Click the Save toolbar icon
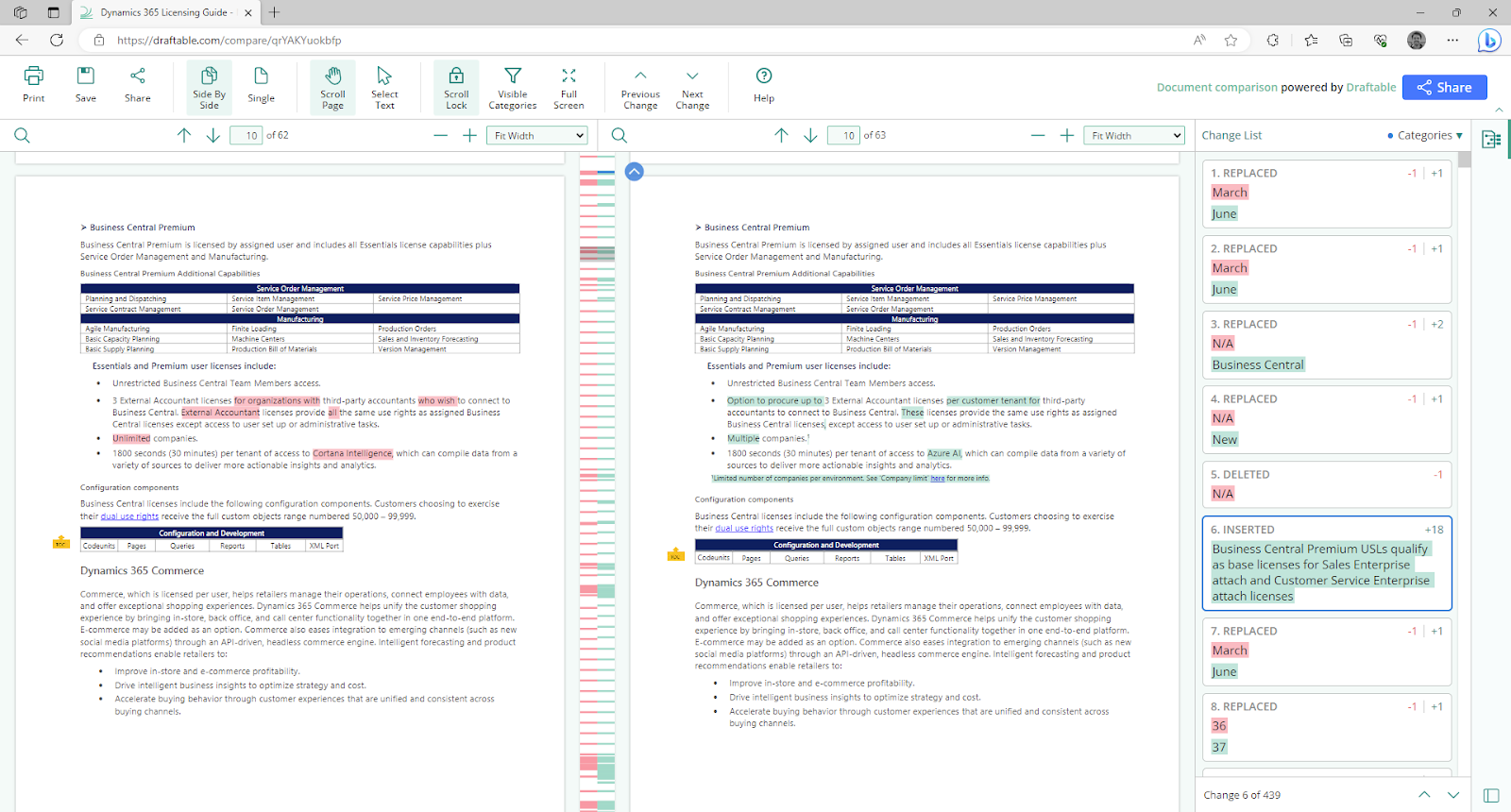The image size is (1511, 812). [86, 85]
